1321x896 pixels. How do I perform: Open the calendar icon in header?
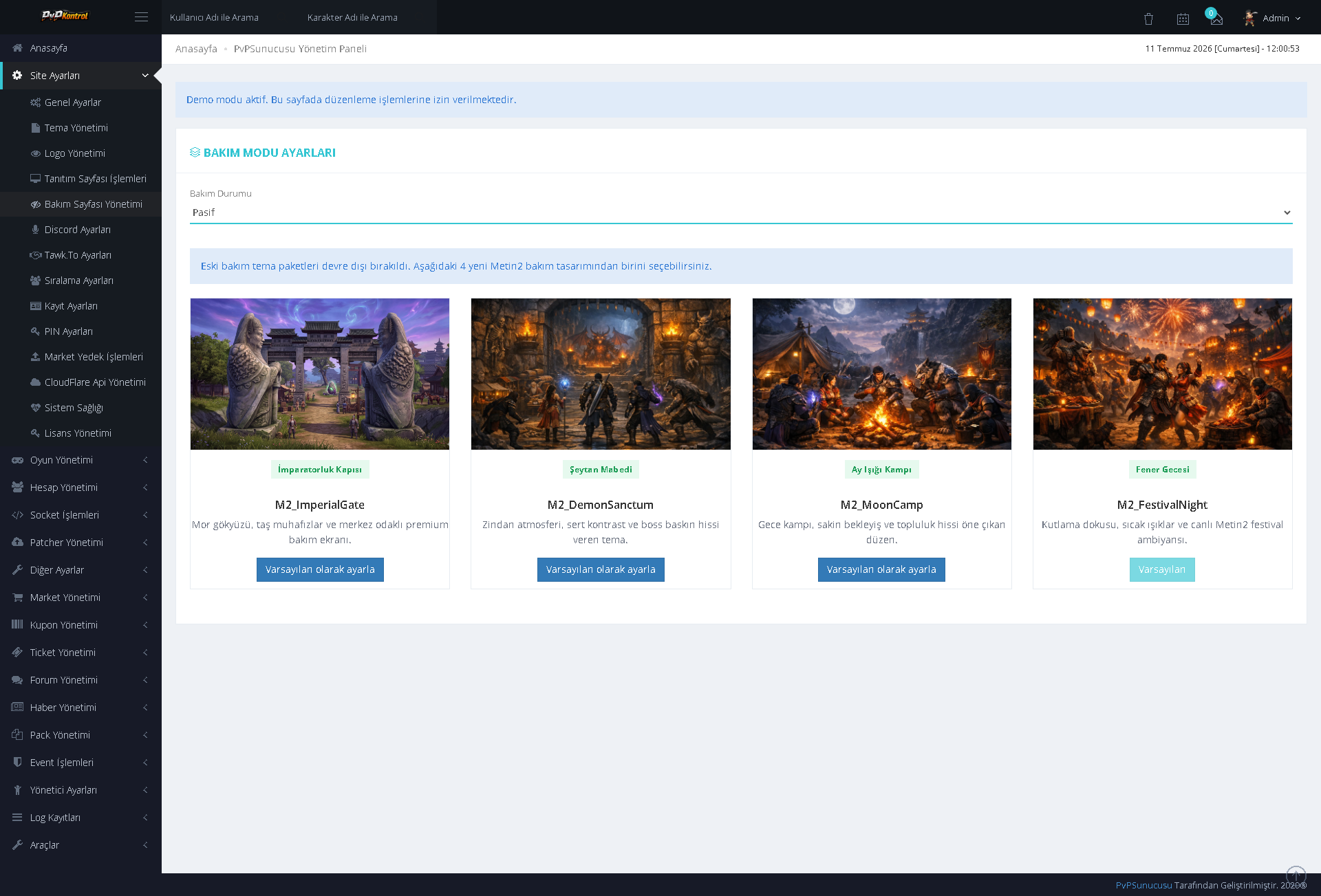(1183, 19)
